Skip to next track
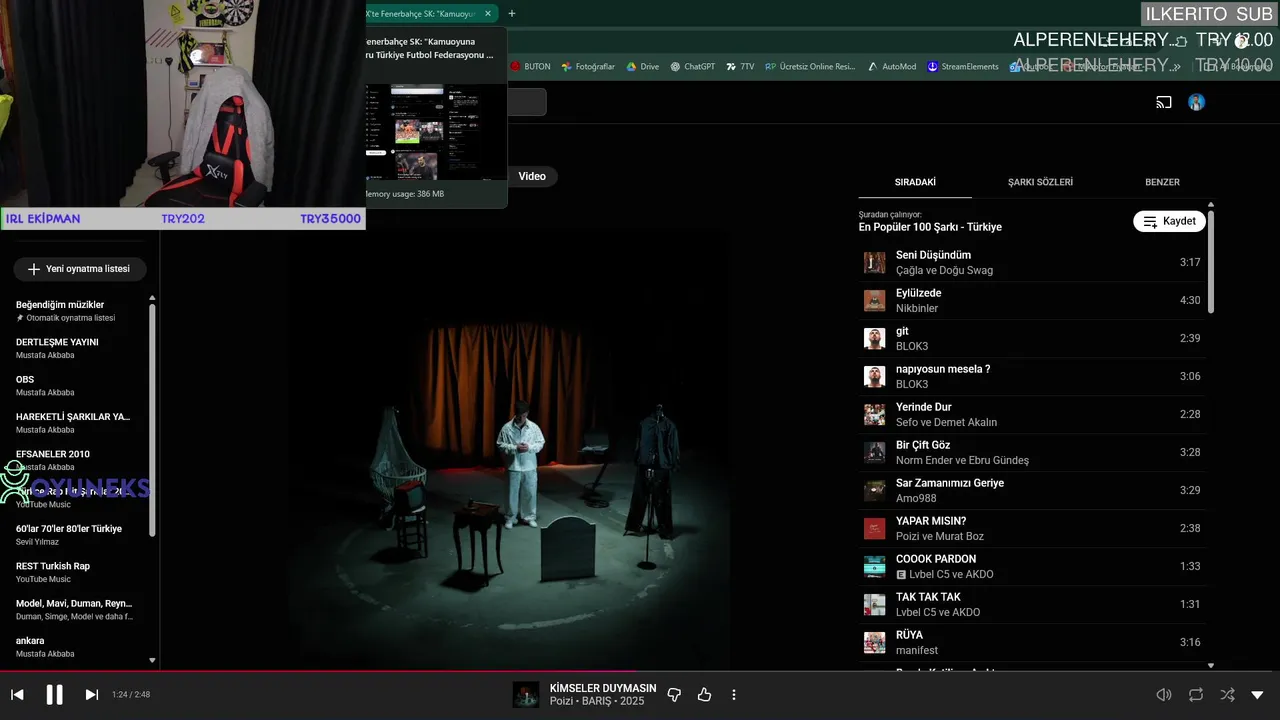 91,694
